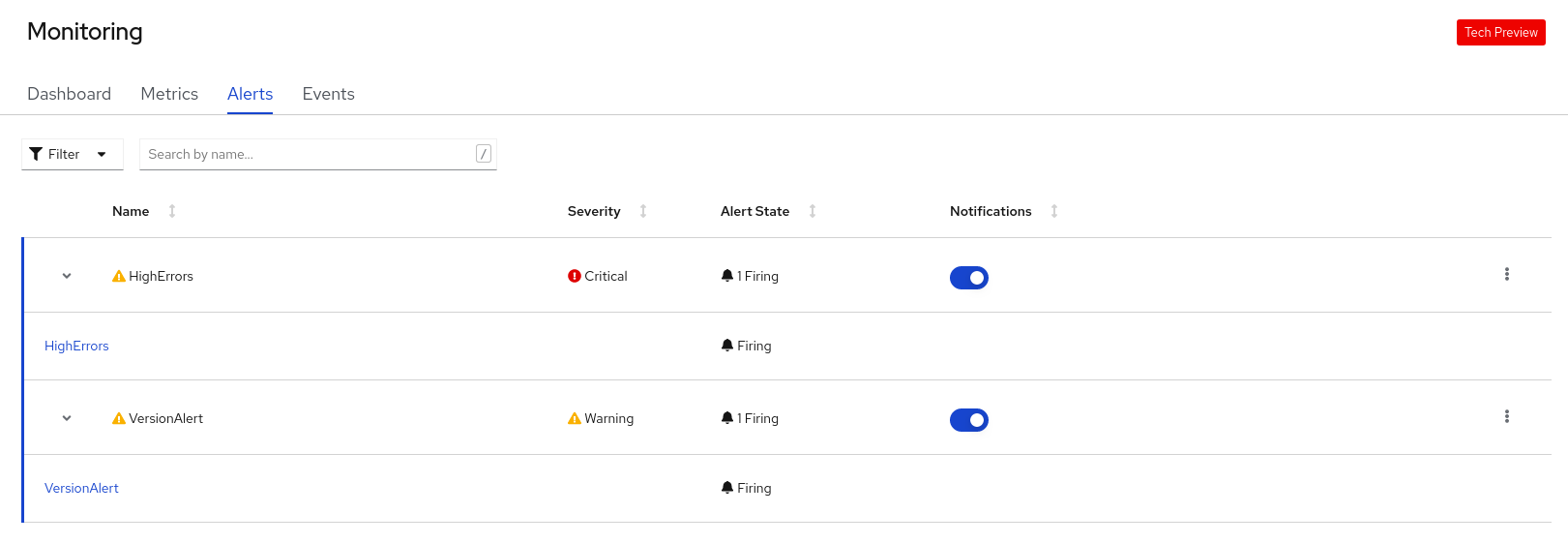
Task: Open the Filter dropdown
Action: click(73, 154)
